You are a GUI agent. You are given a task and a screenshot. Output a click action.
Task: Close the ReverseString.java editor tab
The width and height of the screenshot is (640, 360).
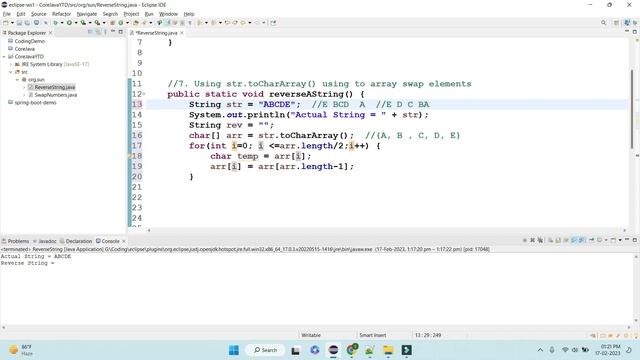182,33
